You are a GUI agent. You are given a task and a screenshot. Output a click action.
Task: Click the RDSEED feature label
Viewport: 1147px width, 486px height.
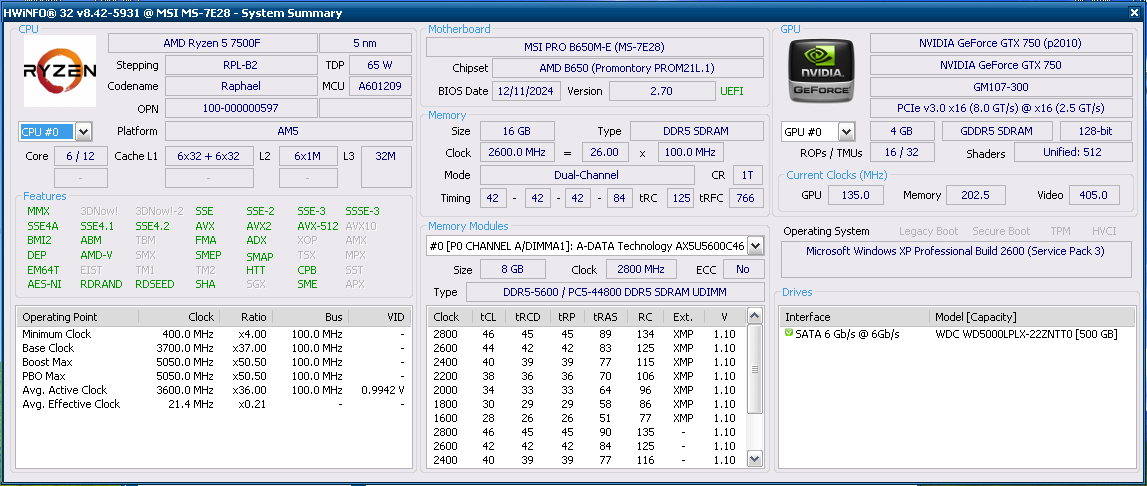click(155, 284)
